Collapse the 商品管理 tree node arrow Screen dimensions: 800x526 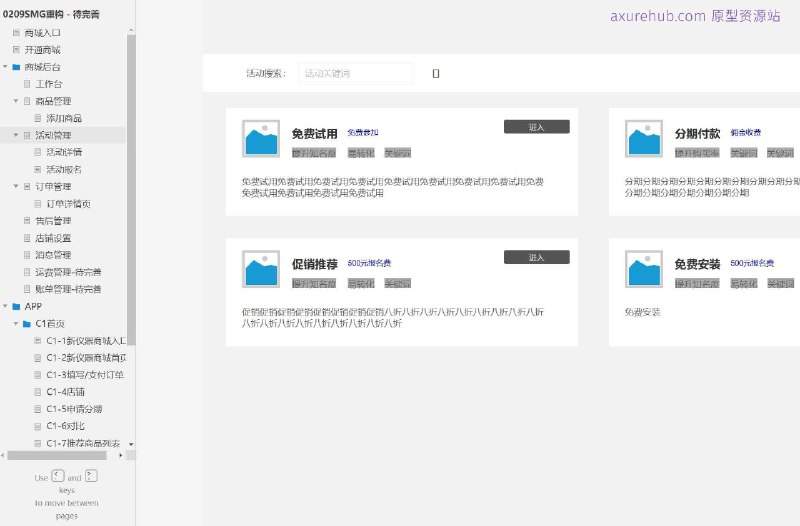16,101
